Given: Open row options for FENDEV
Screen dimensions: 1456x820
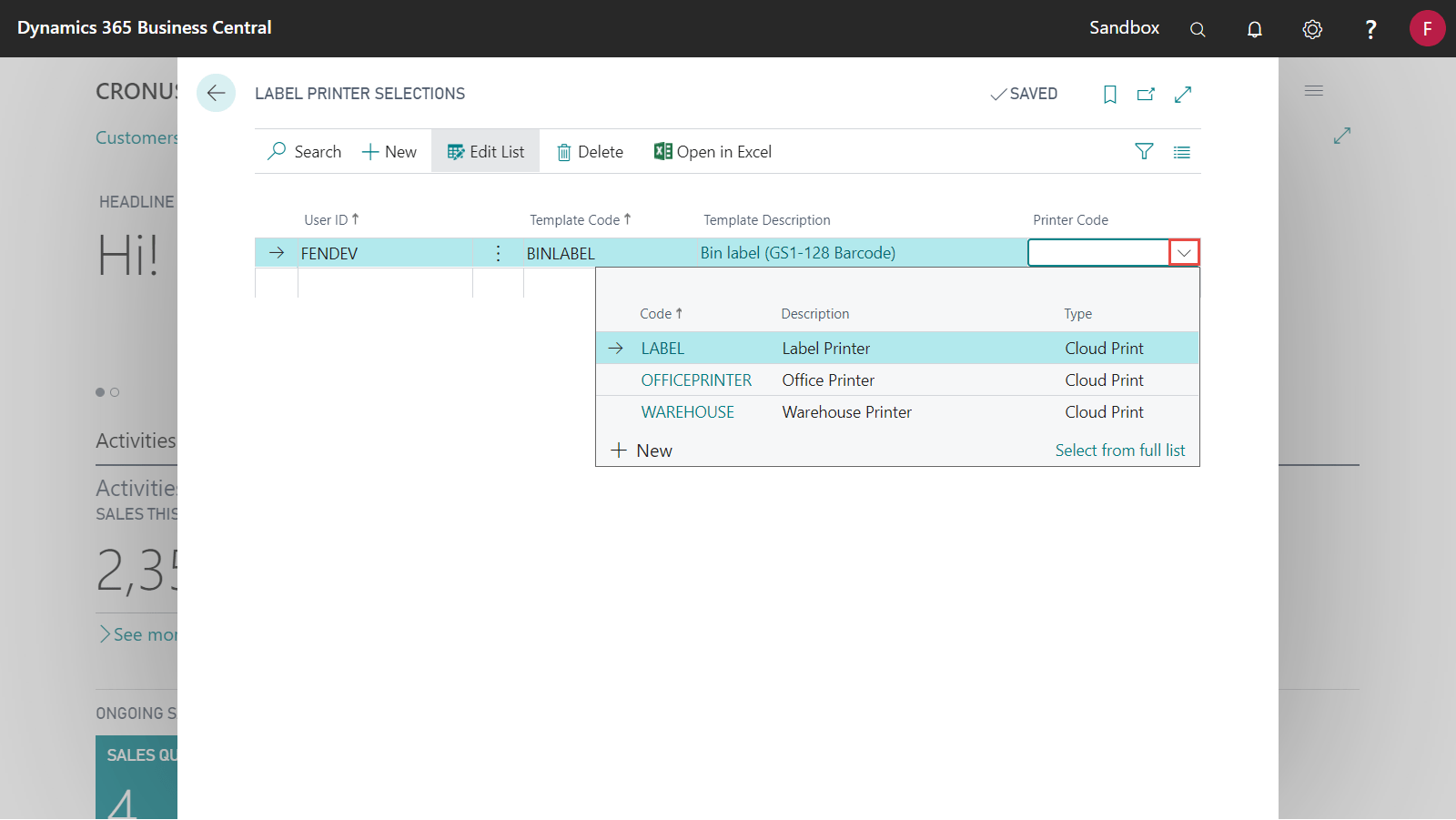Looking at the screenshot, I should [498, 253].
